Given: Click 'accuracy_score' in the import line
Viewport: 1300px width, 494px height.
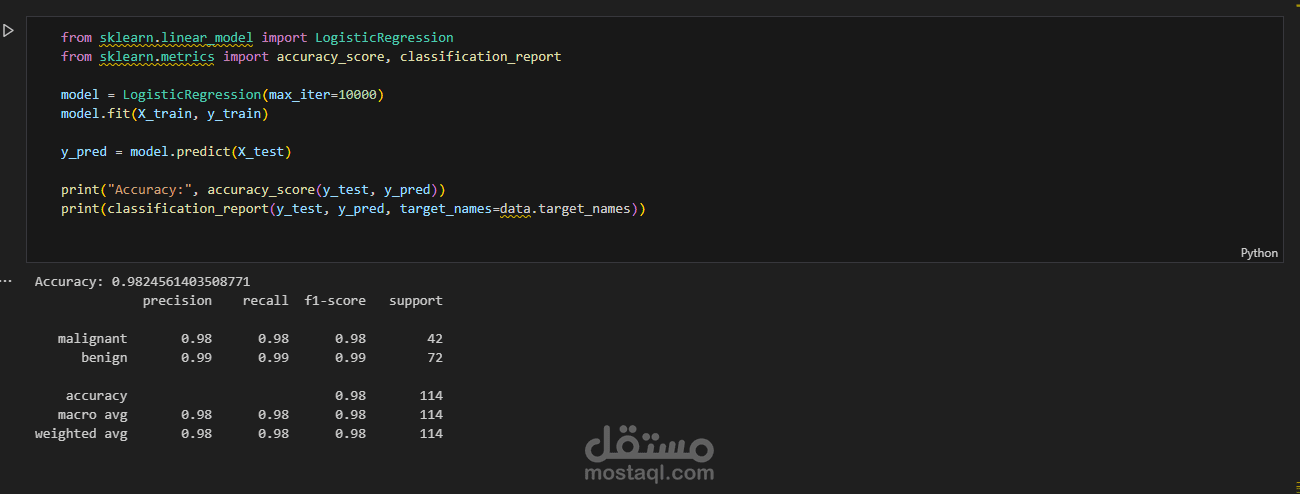Looking at the screenshot, I should (330, 57).
